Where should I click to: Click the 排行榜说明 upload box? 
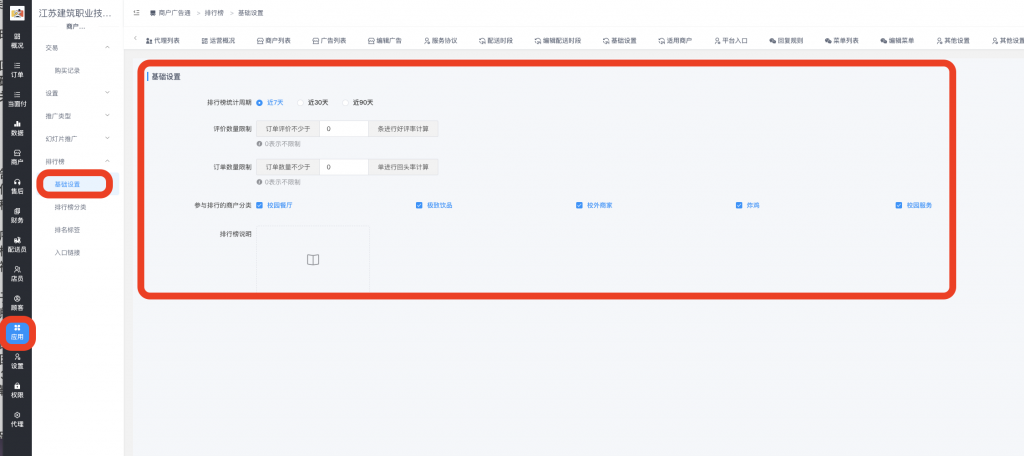[x=313, y=259]
